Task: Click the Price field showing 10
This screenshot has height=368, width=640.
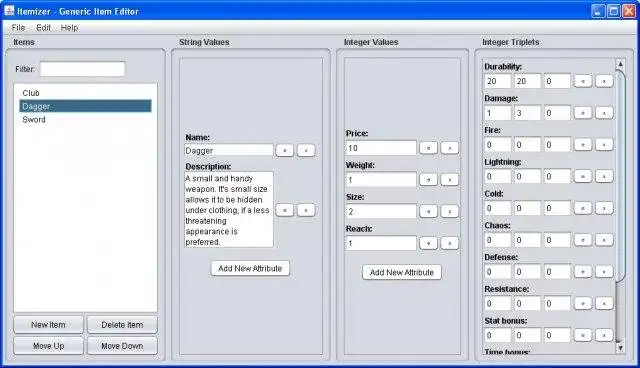Action: click(x=381, y=148)
